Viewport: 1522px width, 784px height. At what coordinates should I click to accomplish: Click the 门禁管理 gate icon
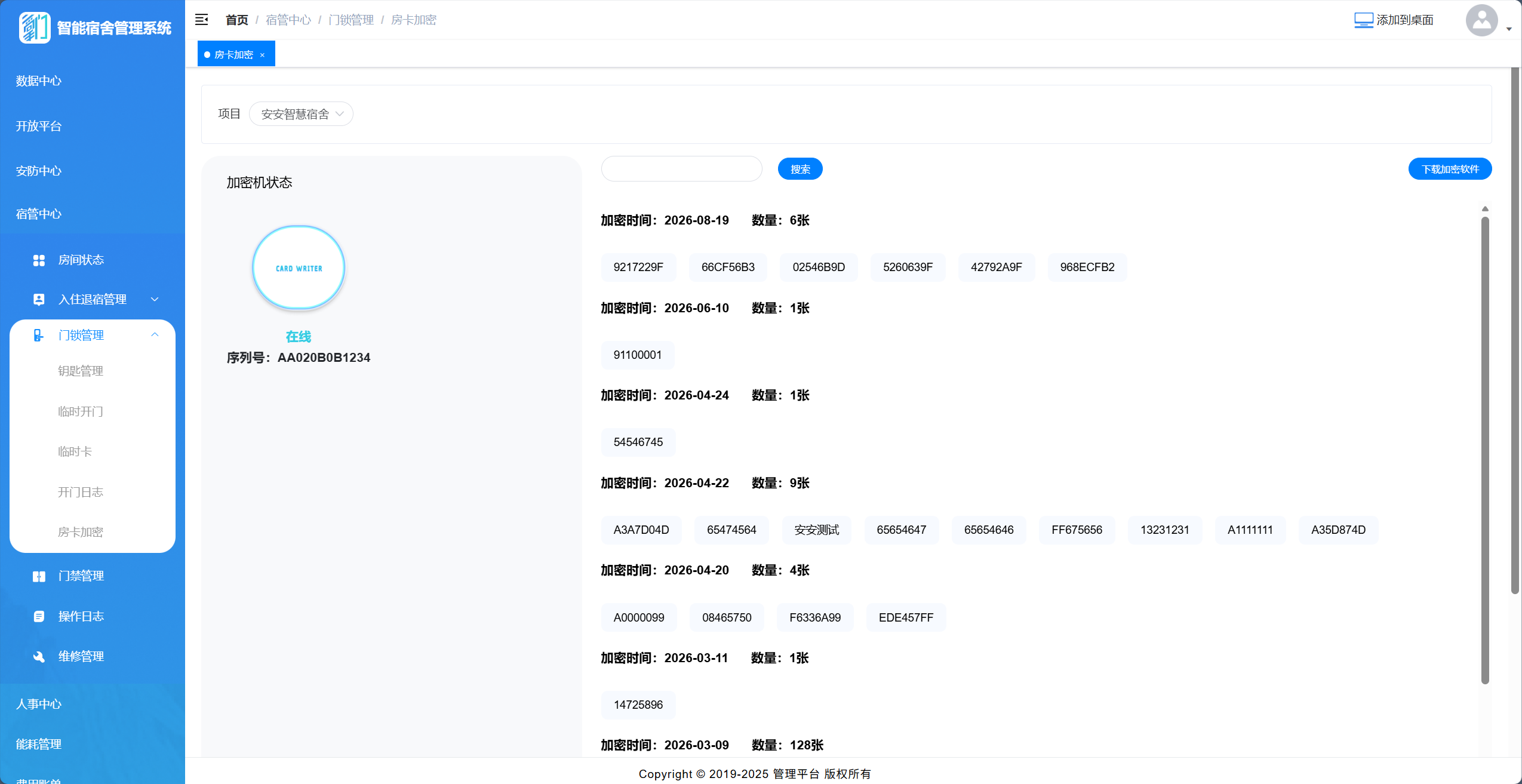(39, 576)
